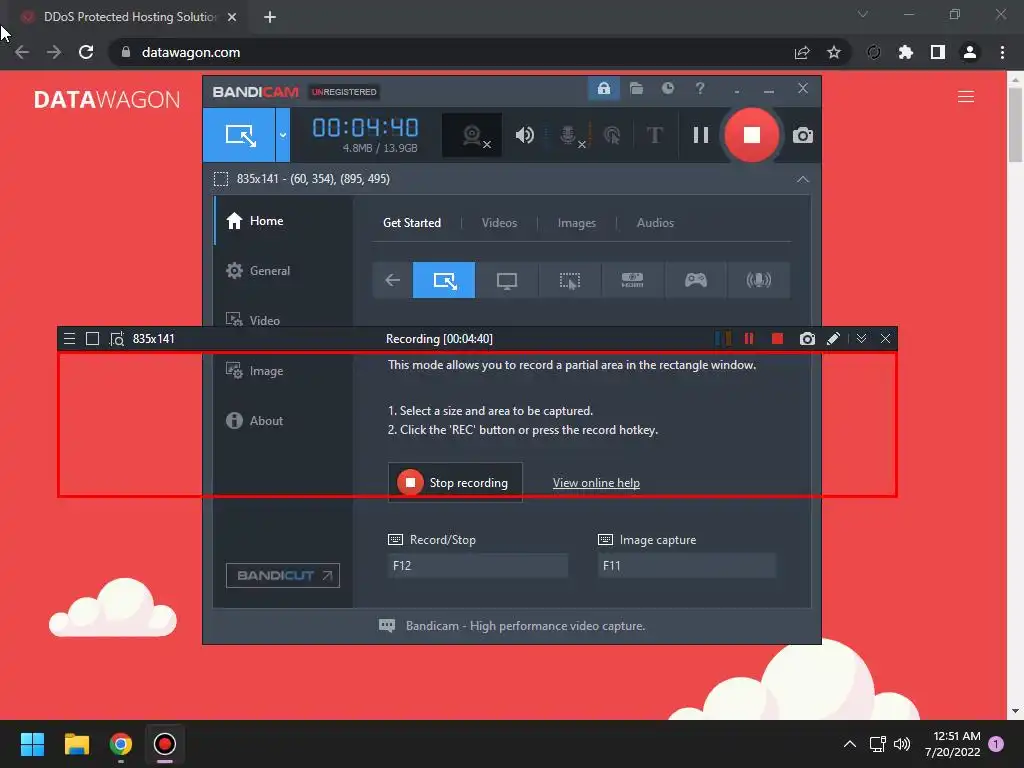This screenshot has height=768, width=1024.
Task: Toggle the speaker sound icon
Action: tap(524, 135)
